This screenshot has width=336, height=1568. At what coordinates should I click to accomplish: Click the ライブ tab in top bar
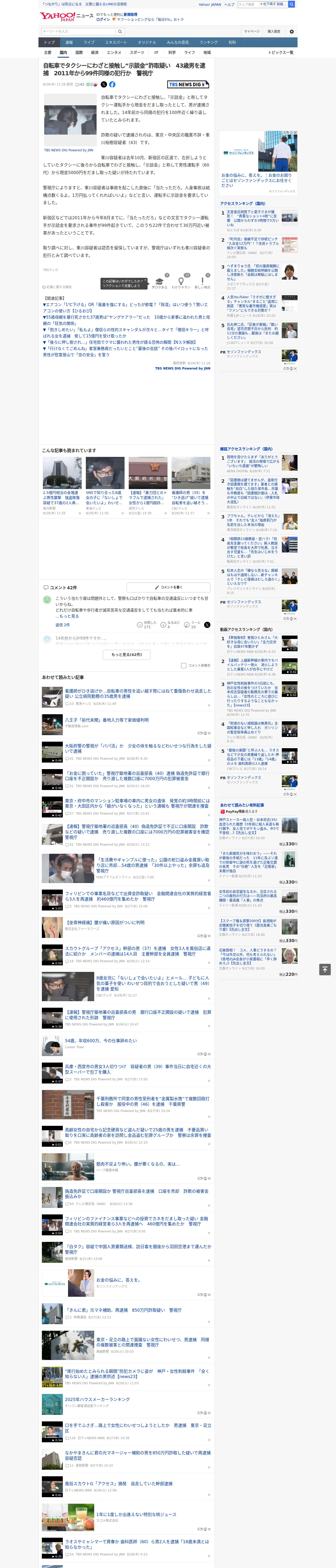tap(89, 43)
